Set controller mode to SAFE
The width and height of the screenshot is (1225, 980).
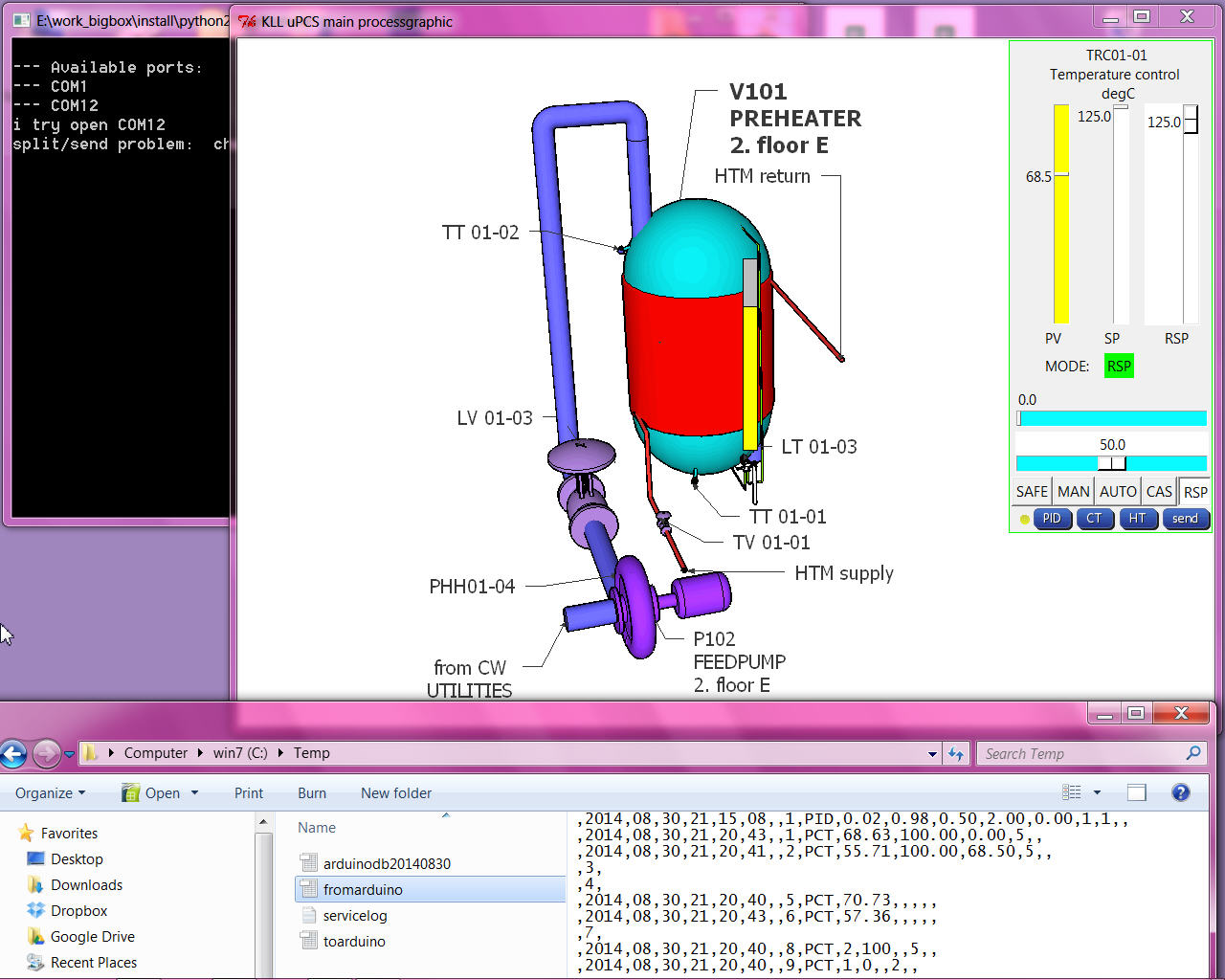click(1032, 492)
